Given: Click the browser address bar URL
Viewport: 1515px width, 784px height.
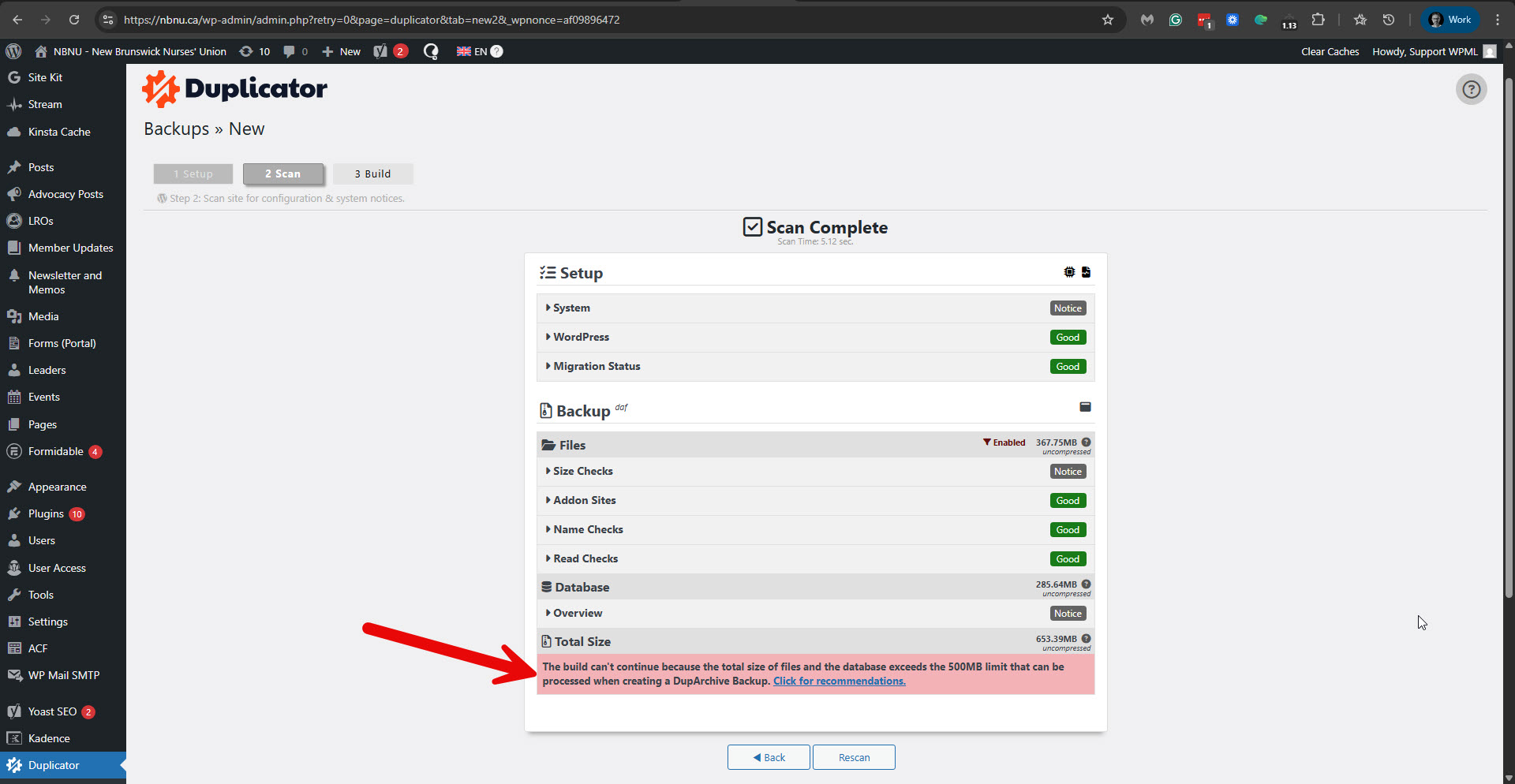Looking at the screenshot, I should [x=371, y=20].
